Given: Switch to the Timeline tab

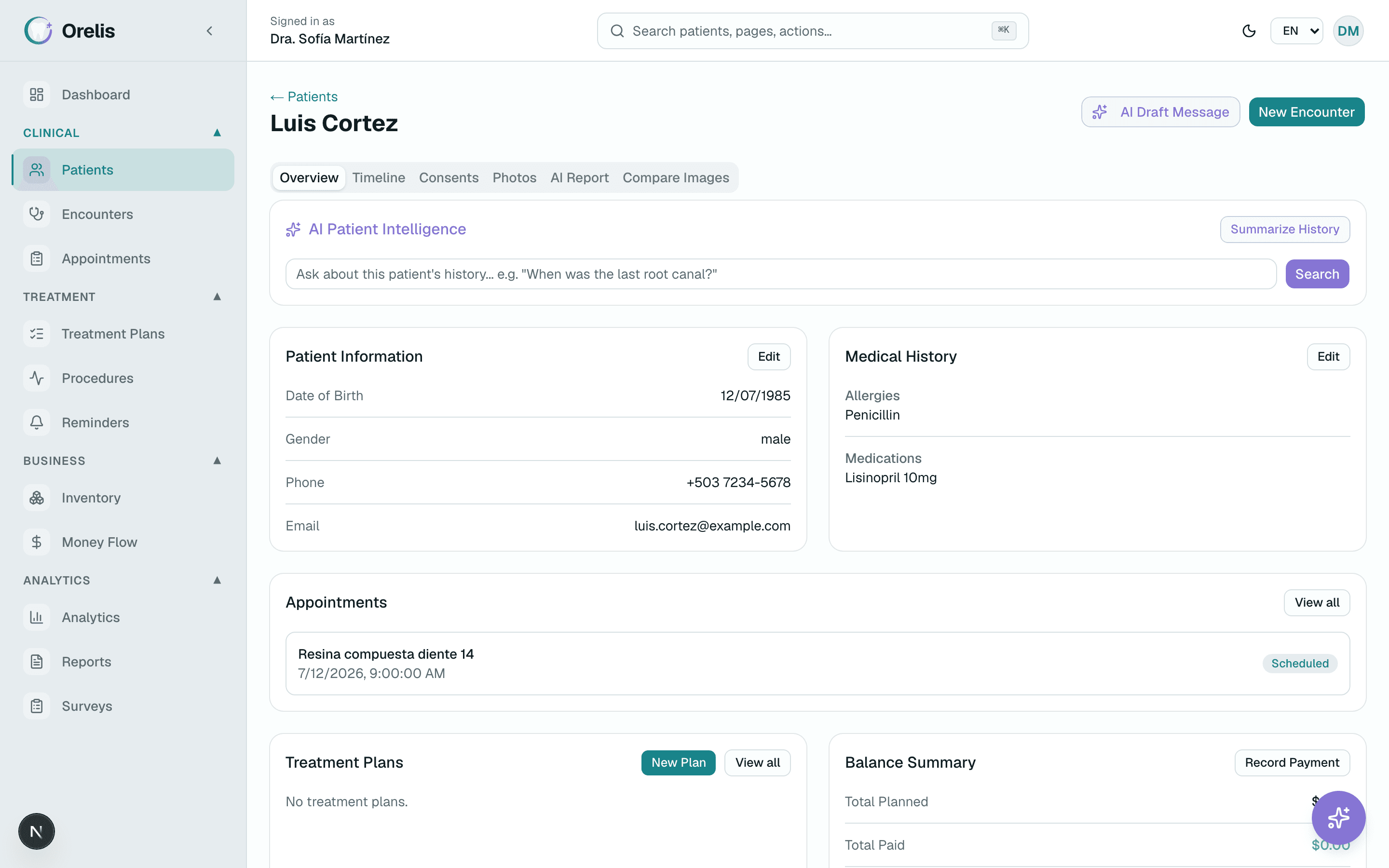Looking at the screenshot, I should (379, 178).
